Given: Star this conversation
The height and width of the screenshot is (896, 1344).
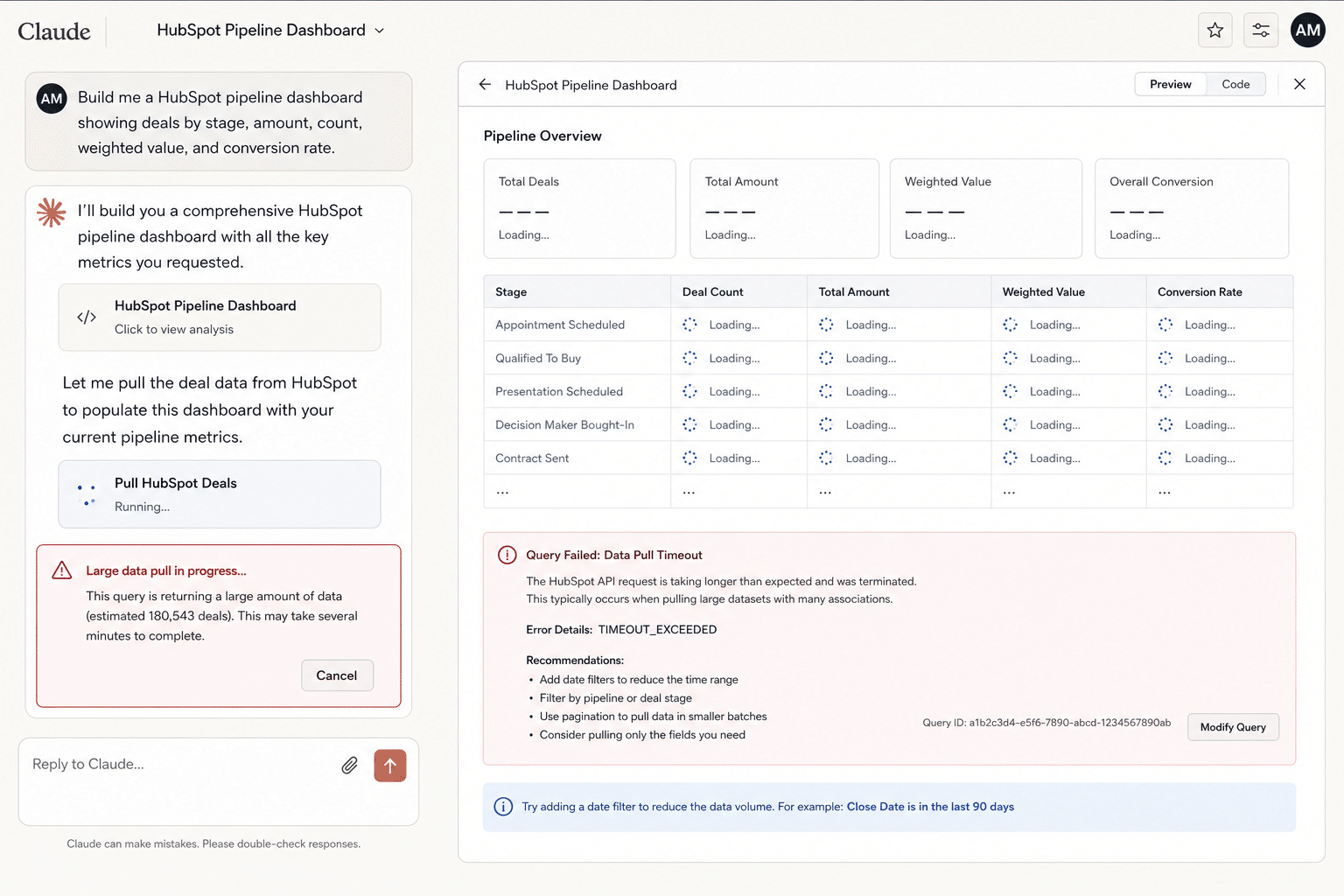Looking at the screenshot, I should [x=1215, y=31].
